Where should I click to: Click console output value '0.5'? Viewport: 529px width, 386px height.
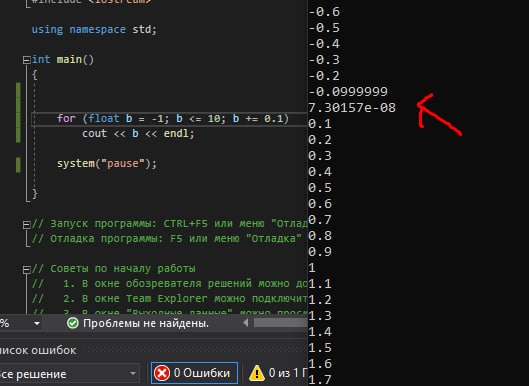(320, 188)
